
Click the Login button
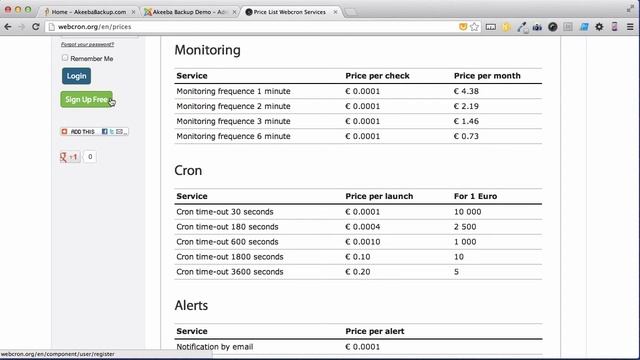click(76, 76)
